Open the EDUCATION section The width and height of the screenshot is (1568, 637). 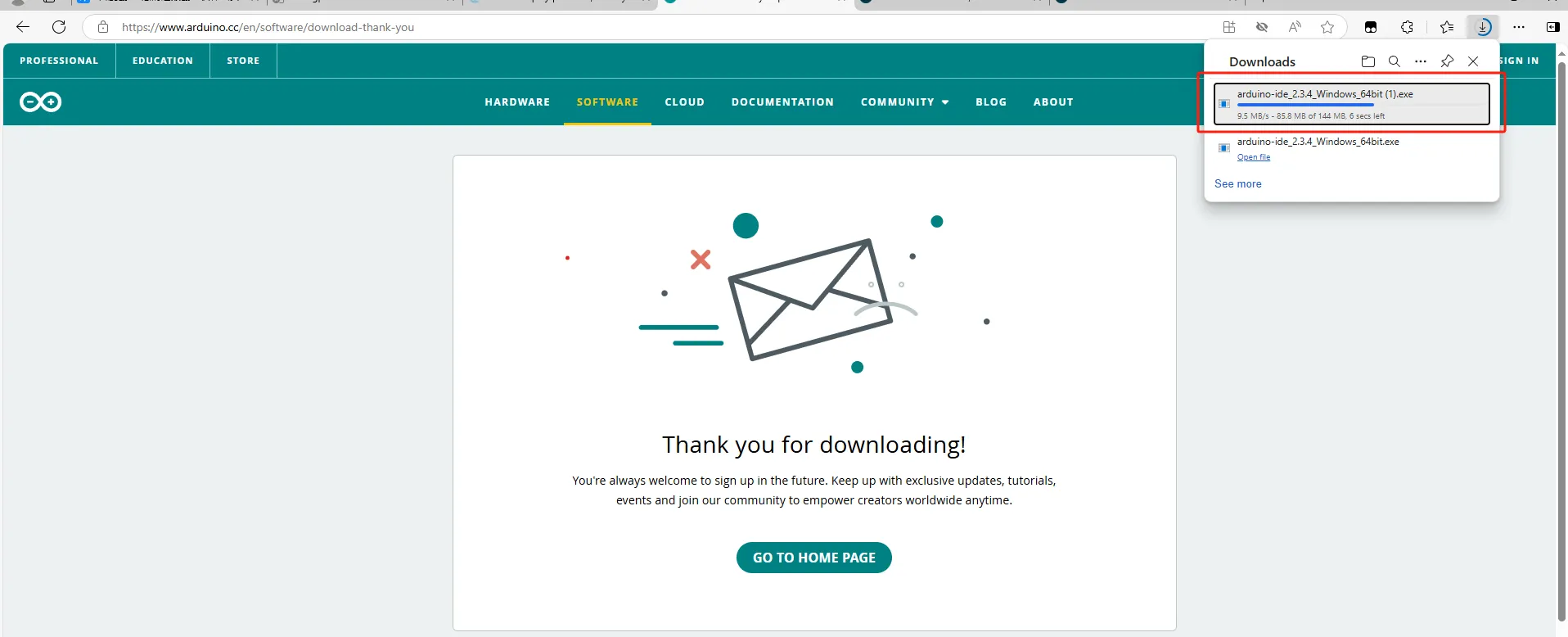point(163,61)
